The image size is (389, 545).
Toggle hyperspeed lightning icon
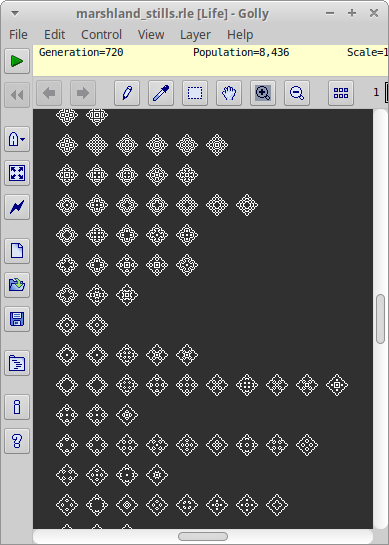click(17, 207)
